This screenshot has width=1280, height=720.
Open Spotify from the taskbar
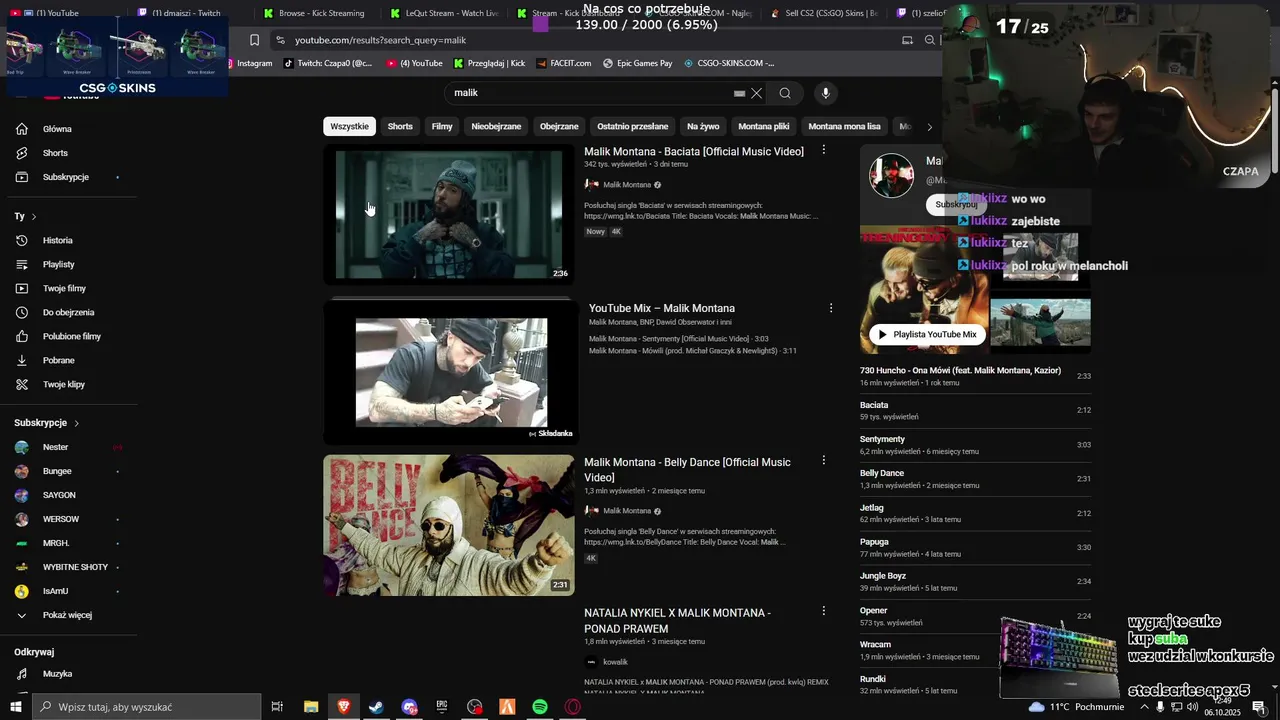(x=540, y=707)
